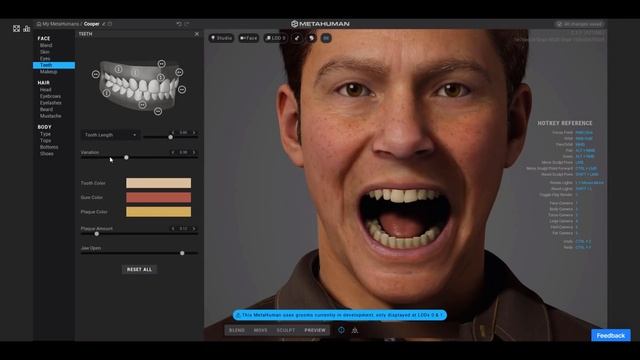The image size is (640, 360).
Task: Click the My MetaHumans breadcrumb link
Action: [x=60, y=24]
